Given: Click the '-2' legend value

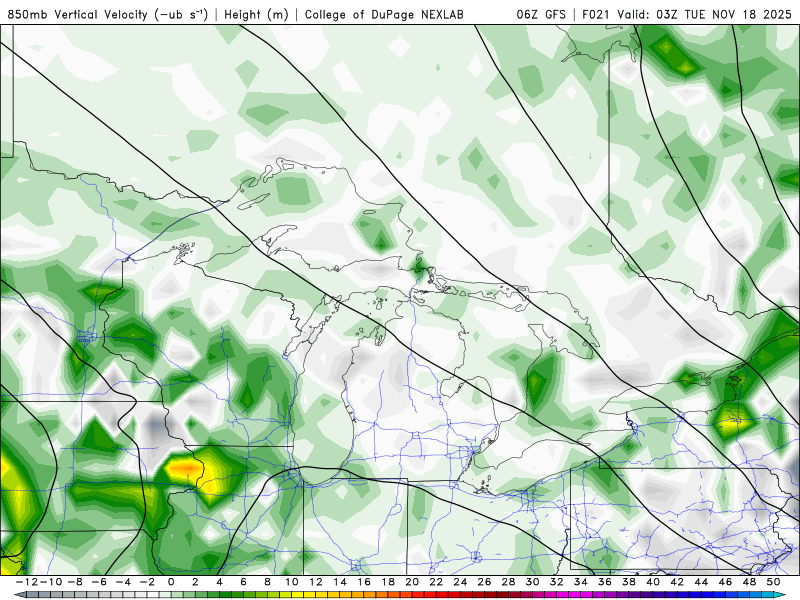Looking at the screenshot, I should pos(147,582).
